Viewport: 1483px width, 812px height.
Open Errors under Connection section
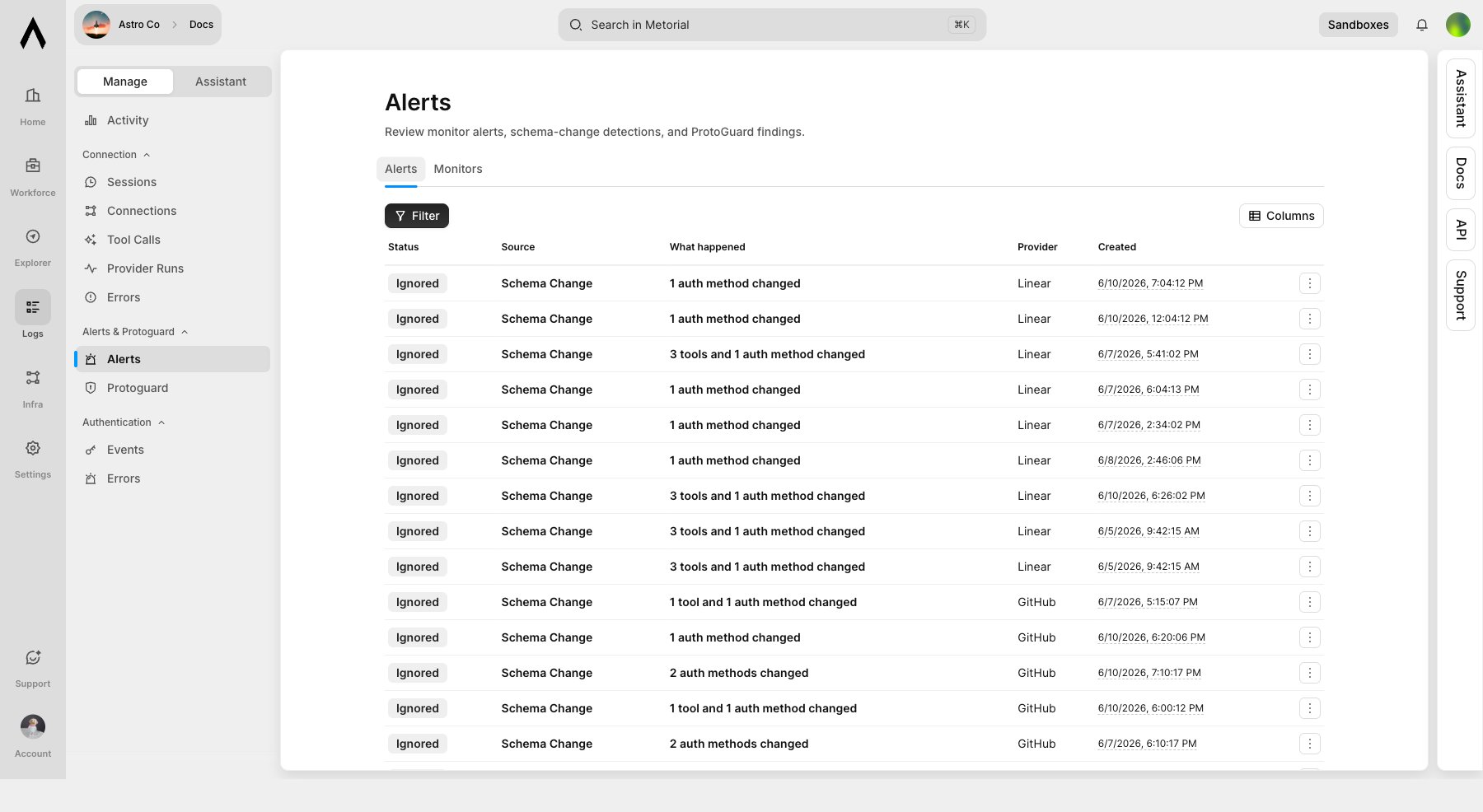coord(172,297)
